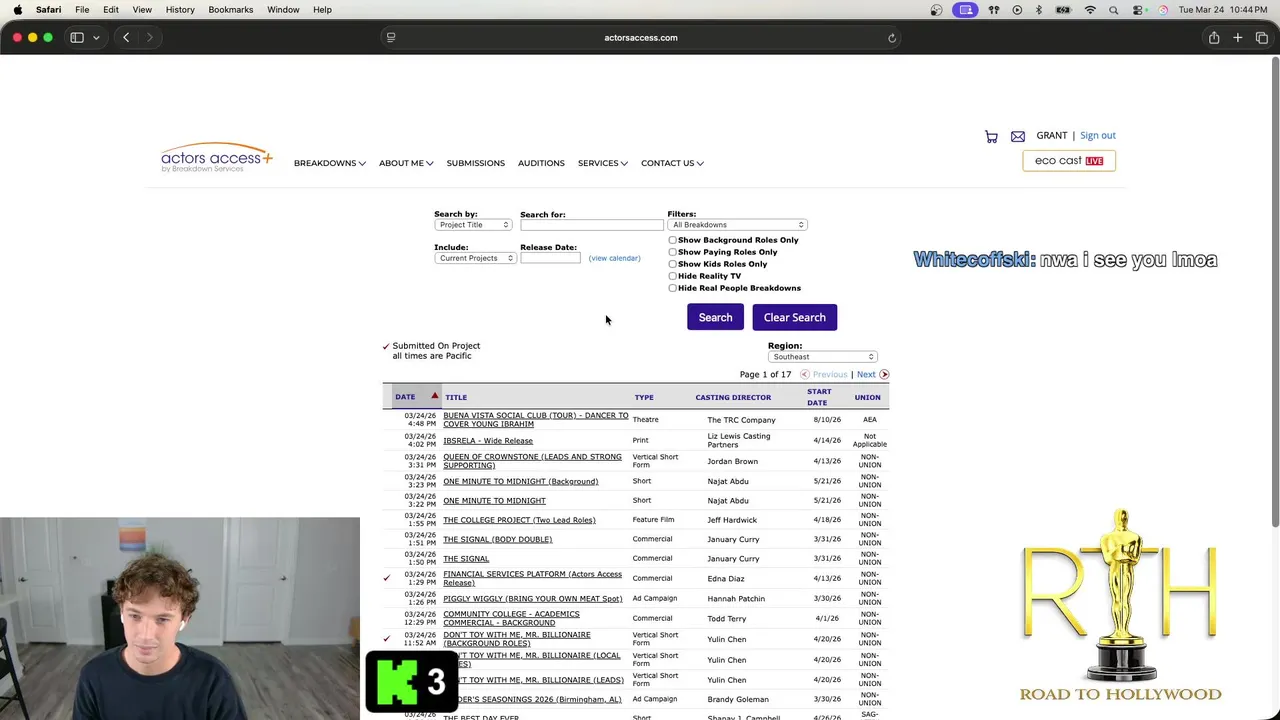
Task: Open the Bookmarks menu
Action: [x=231, y=10]
